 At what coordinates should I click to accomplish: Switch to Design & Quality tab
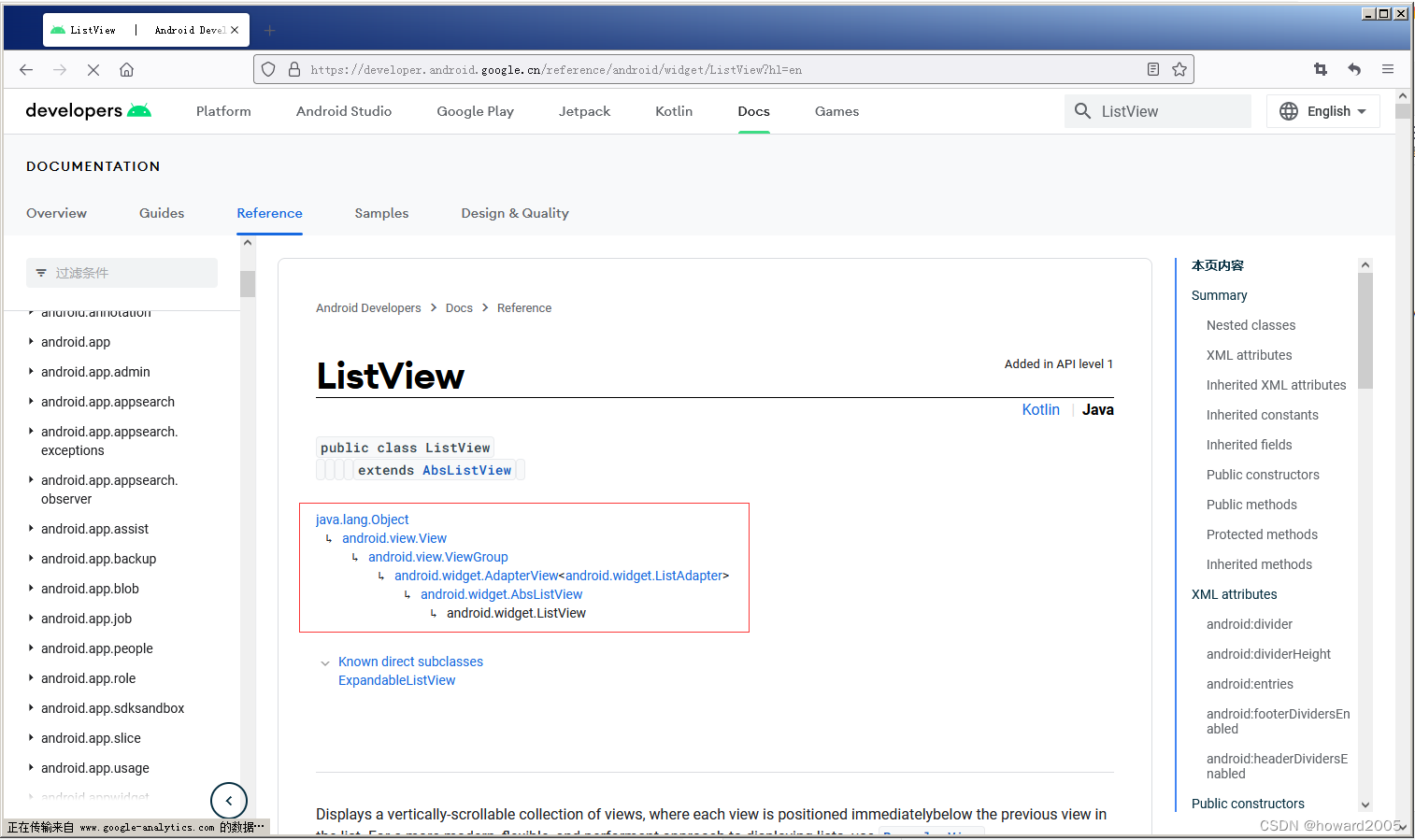[x=515, y=213]
